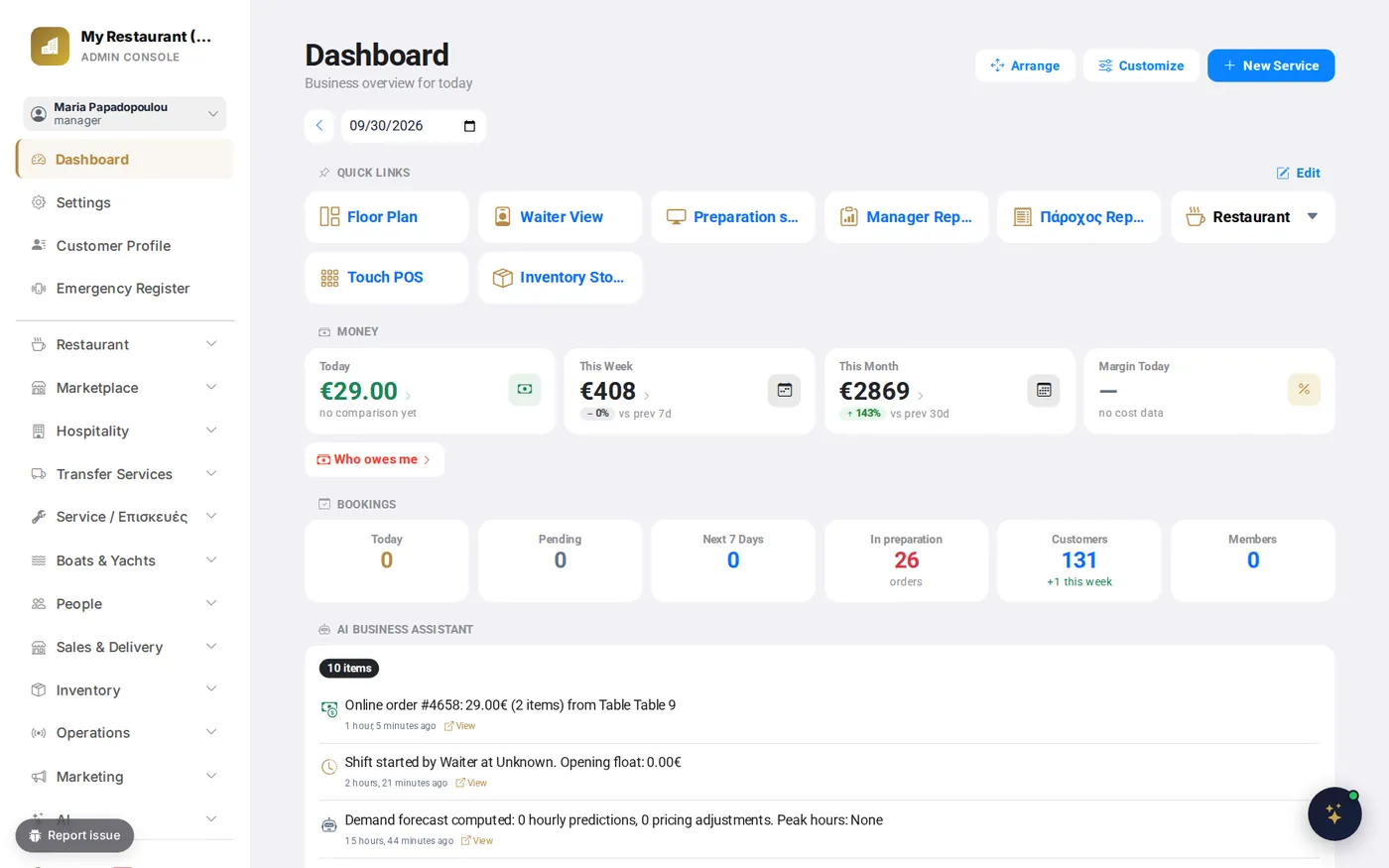1389x868 pixels.
Task: Click the New Service button
Action: pos(1271,65)
